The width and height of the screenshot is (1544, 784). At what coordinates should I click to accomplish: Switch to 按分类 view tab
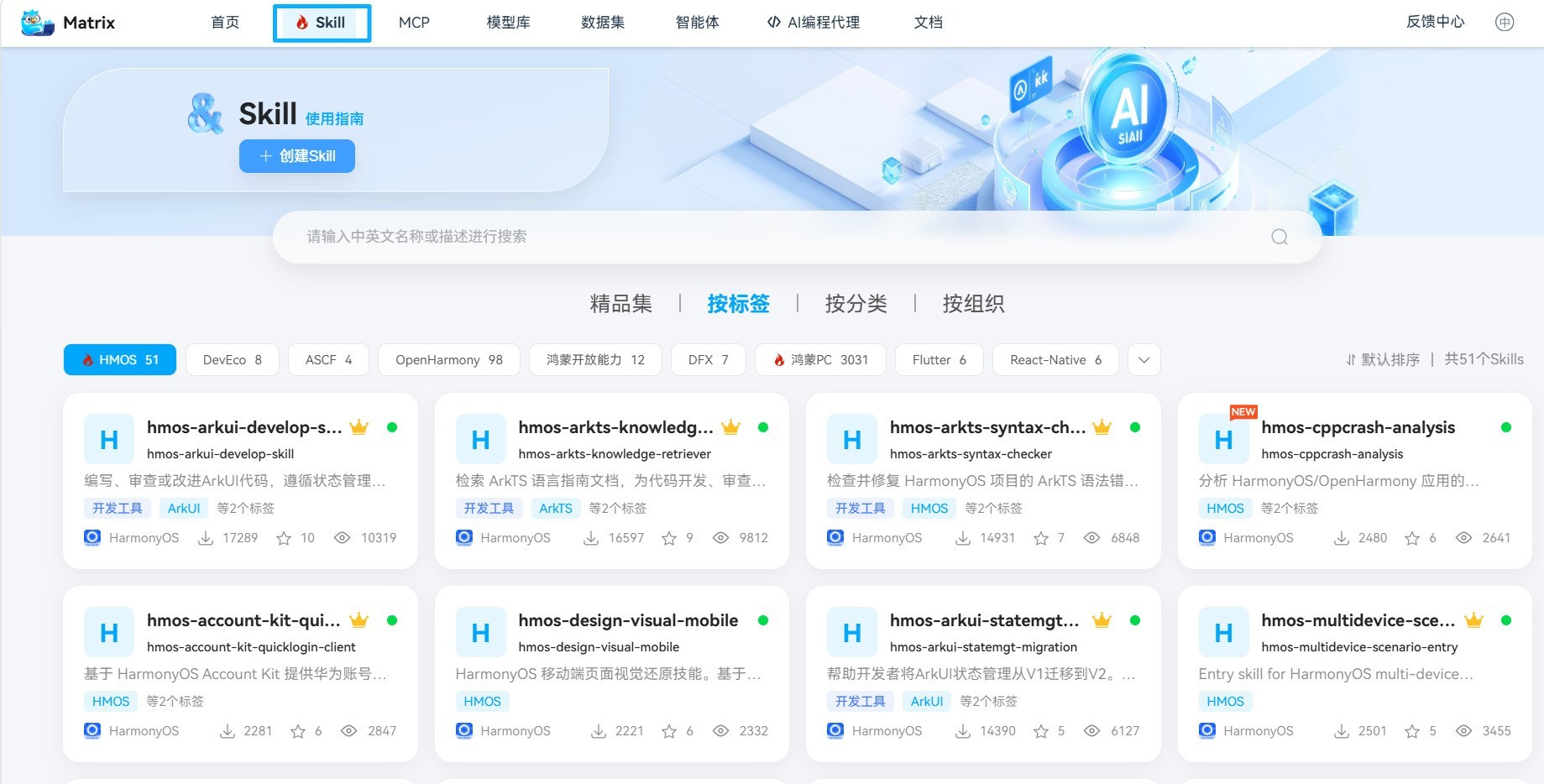pos(856,303)
